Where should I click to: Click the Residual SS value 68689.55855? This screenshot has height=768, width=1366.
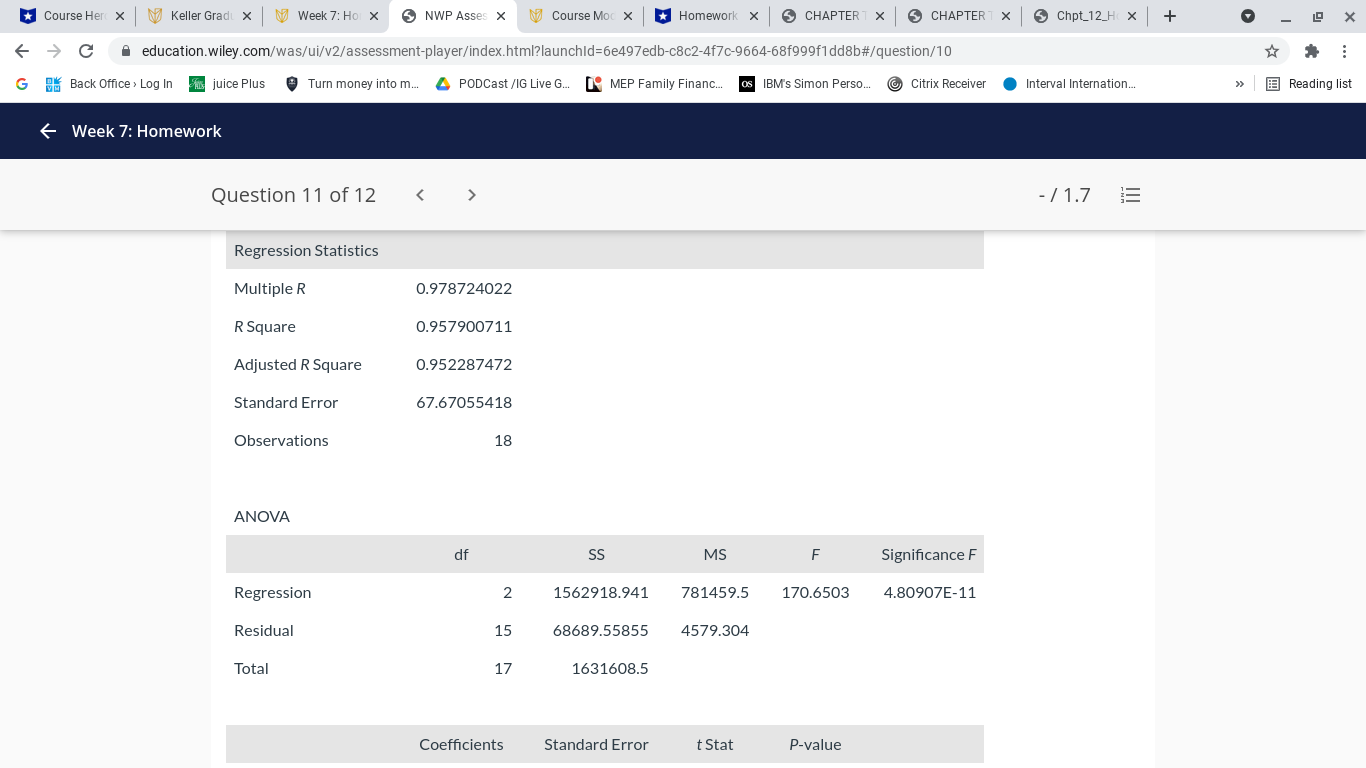tap(601, 630)
